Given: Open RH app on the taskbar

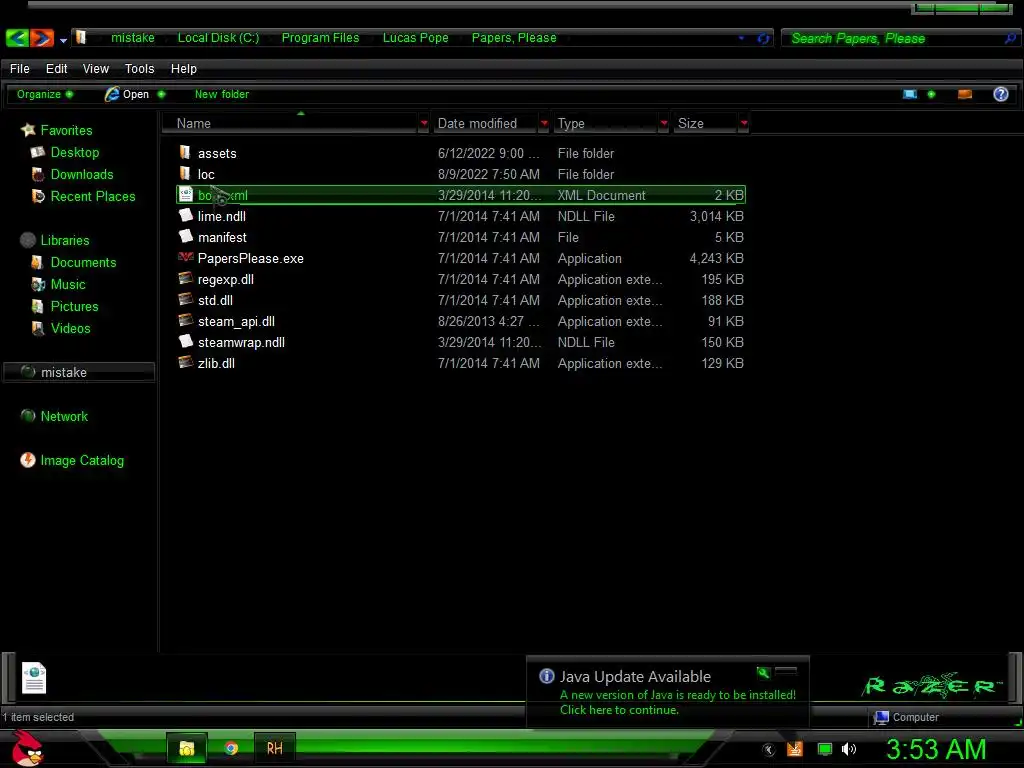Looking at the screenshot, I should point(274,748).
